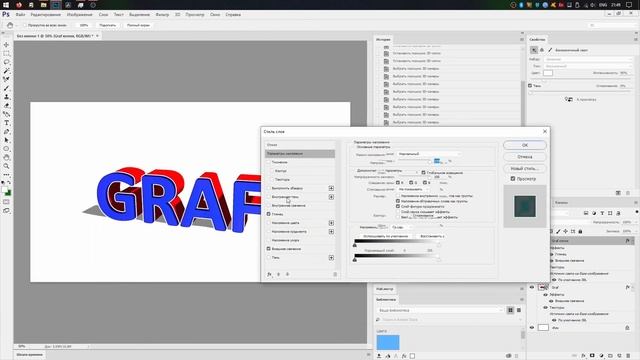Open the File menu
Screen dimensions: 640x360
20,14
